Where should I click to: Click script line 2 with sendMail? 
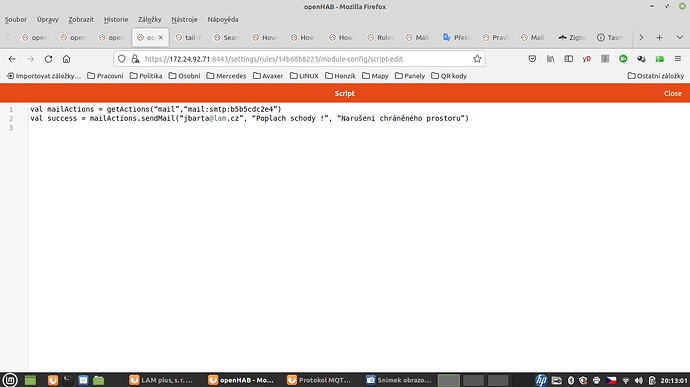coord(250,118)
